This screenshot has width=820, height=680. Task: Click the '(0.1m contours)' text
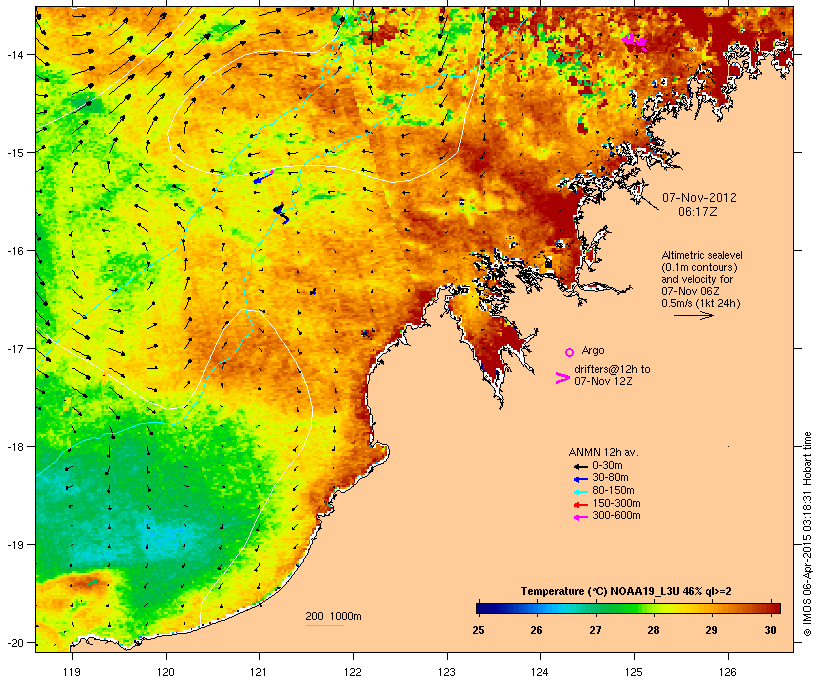pos(699,267)
